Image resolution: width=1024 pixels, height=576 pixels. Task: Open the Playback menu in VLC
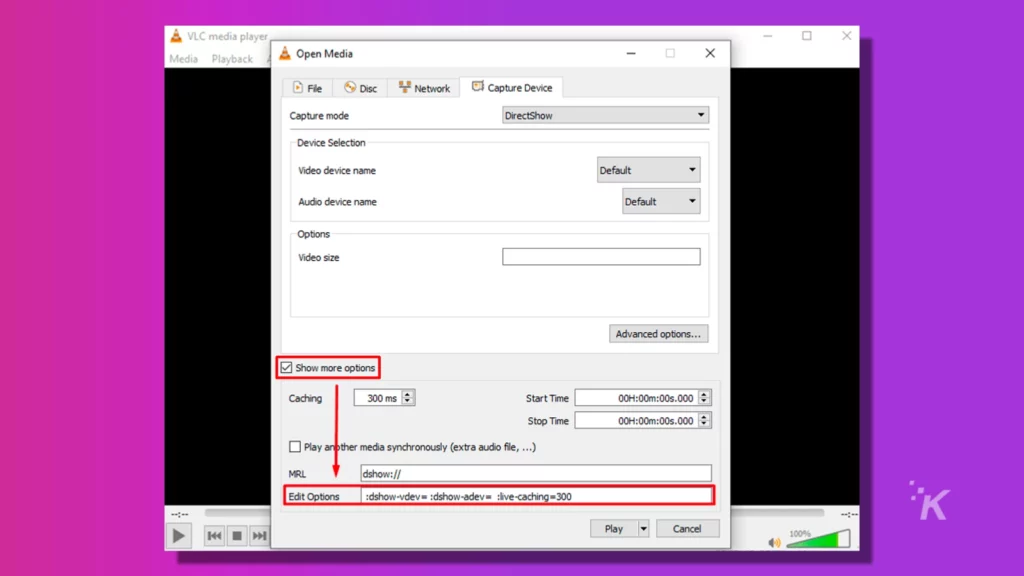pyautogui.click(x=232, y=59)
